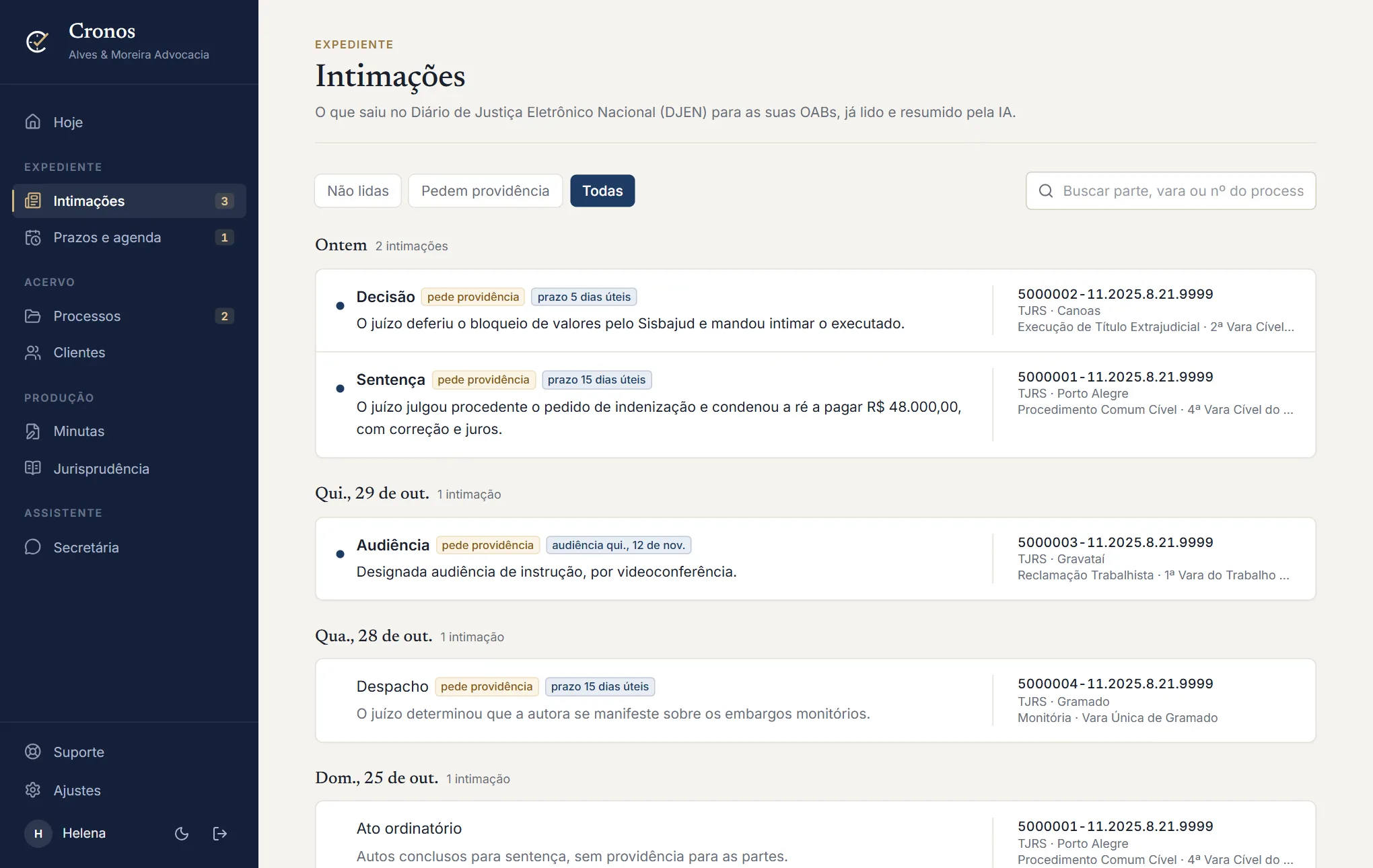Click Despacho's pede providência tag
Screen dimensions: 1373x868
487,686
